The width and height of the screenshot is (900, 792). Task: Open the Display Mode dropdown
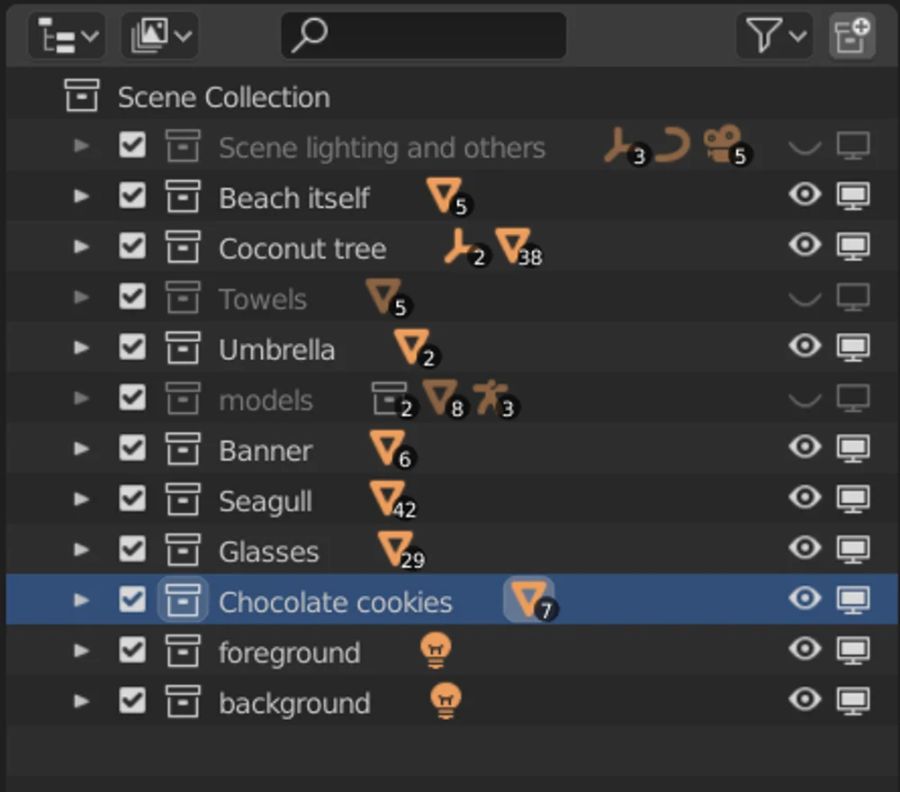[x=159, y=37]
